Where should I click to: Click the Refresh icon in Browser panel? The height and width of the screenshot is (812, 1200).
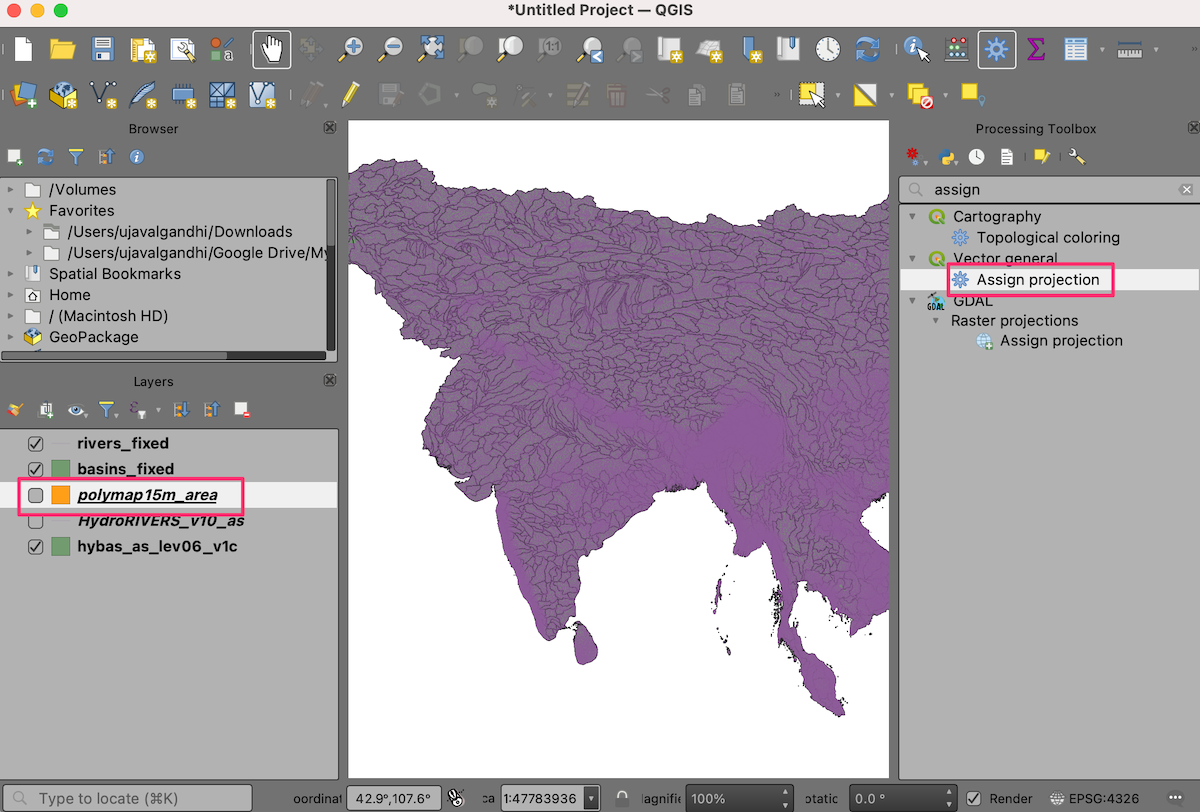point(45,157)
